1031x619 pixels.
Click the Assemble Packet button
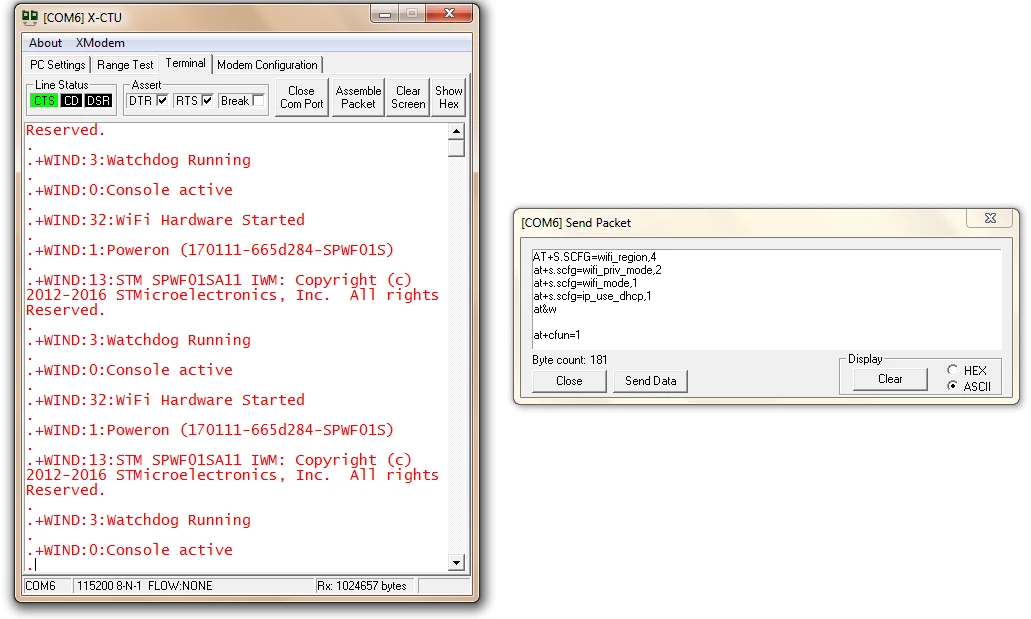coord(358,97)
